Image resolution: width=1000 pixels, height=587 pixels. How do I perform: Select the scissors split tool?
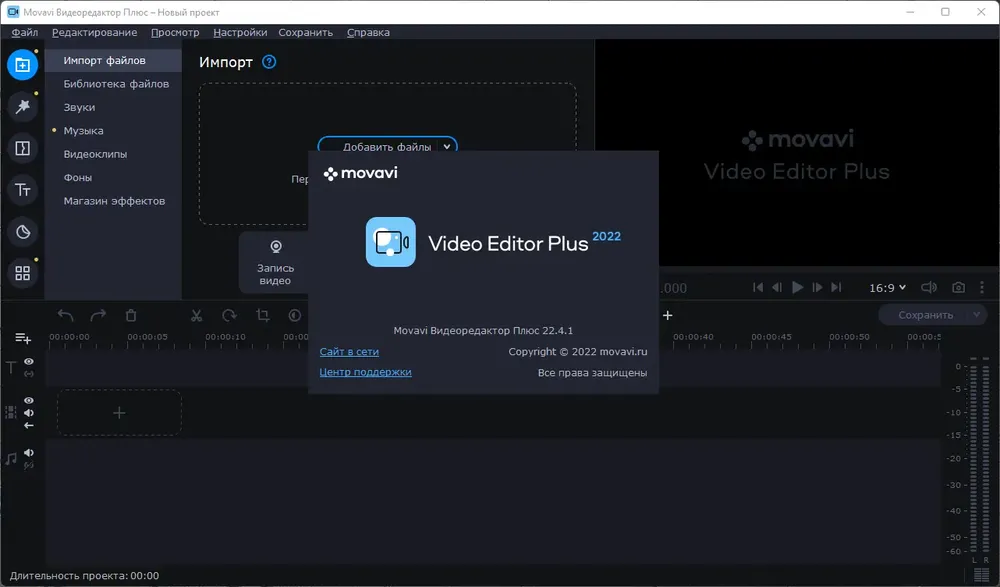[196, 315]
